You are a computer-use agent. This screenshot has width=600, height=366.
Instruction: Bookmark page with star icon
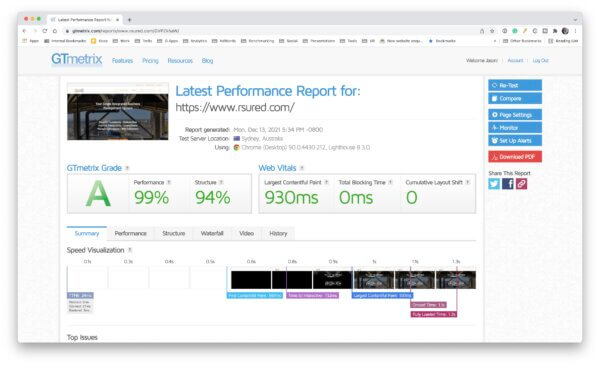492,31
